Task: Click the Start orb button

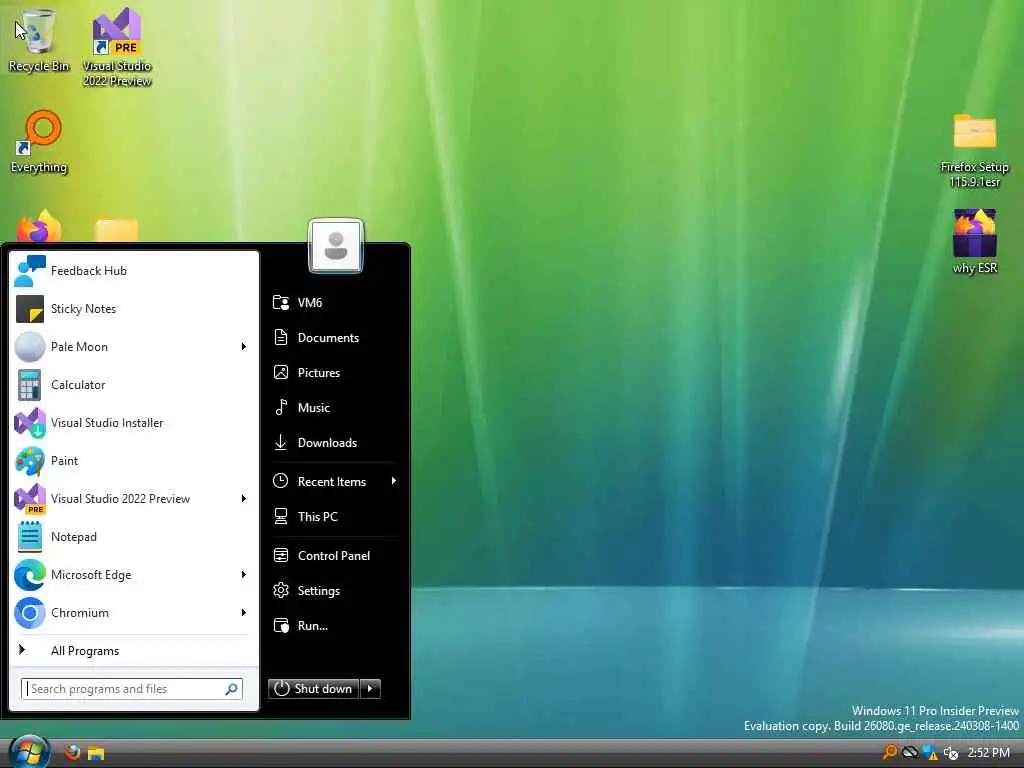Action: 29,752
